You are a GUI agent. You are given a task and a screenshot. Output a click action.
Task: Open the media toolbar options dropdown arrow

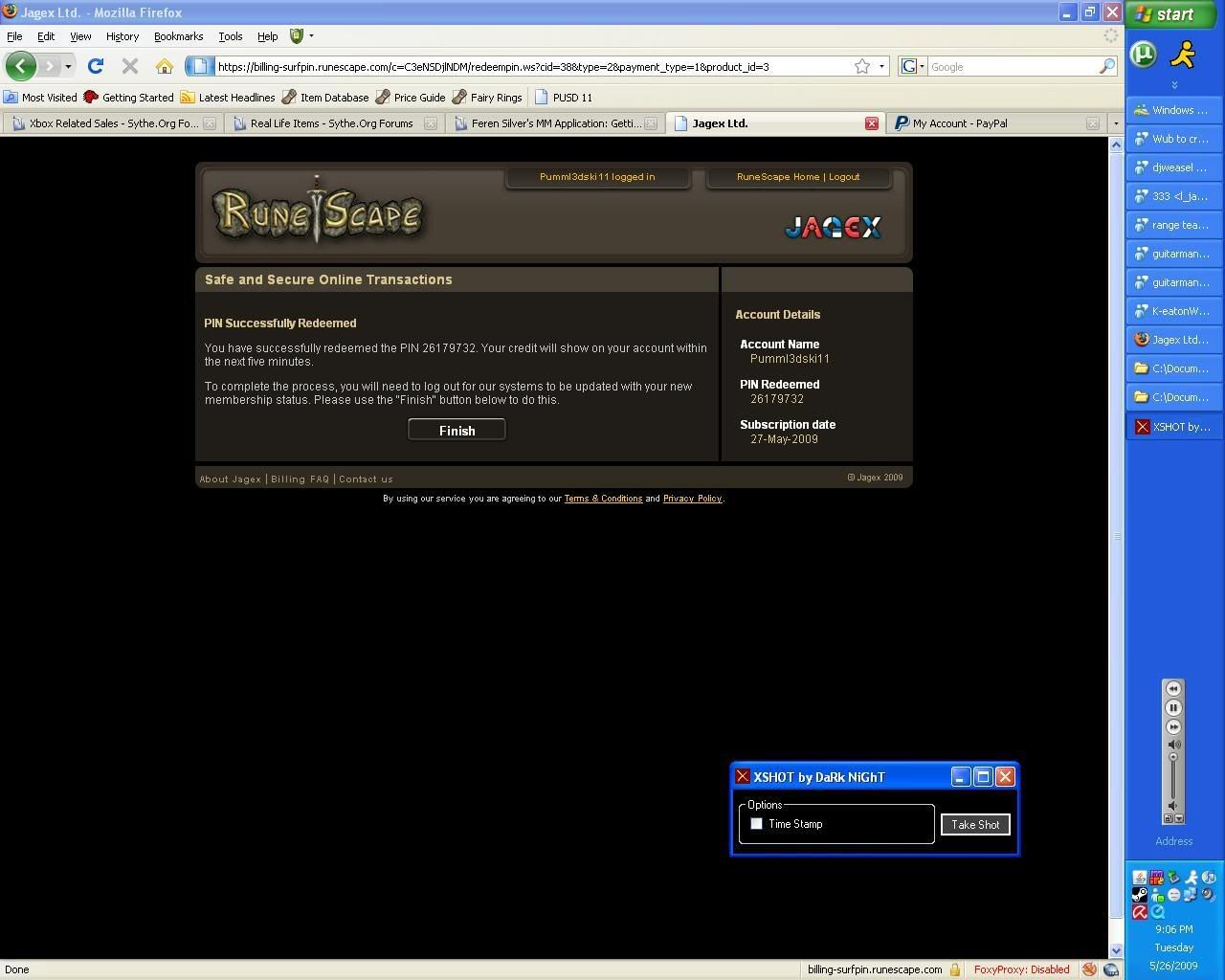click(x=1179, y=818)
